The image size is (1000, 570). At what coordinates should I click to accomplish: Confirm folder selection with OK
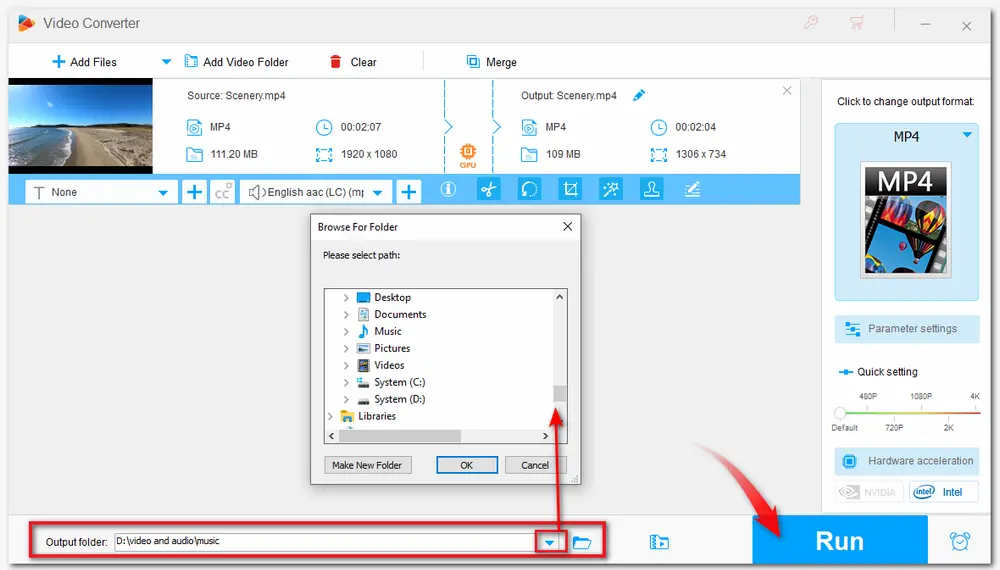(467, 465)
